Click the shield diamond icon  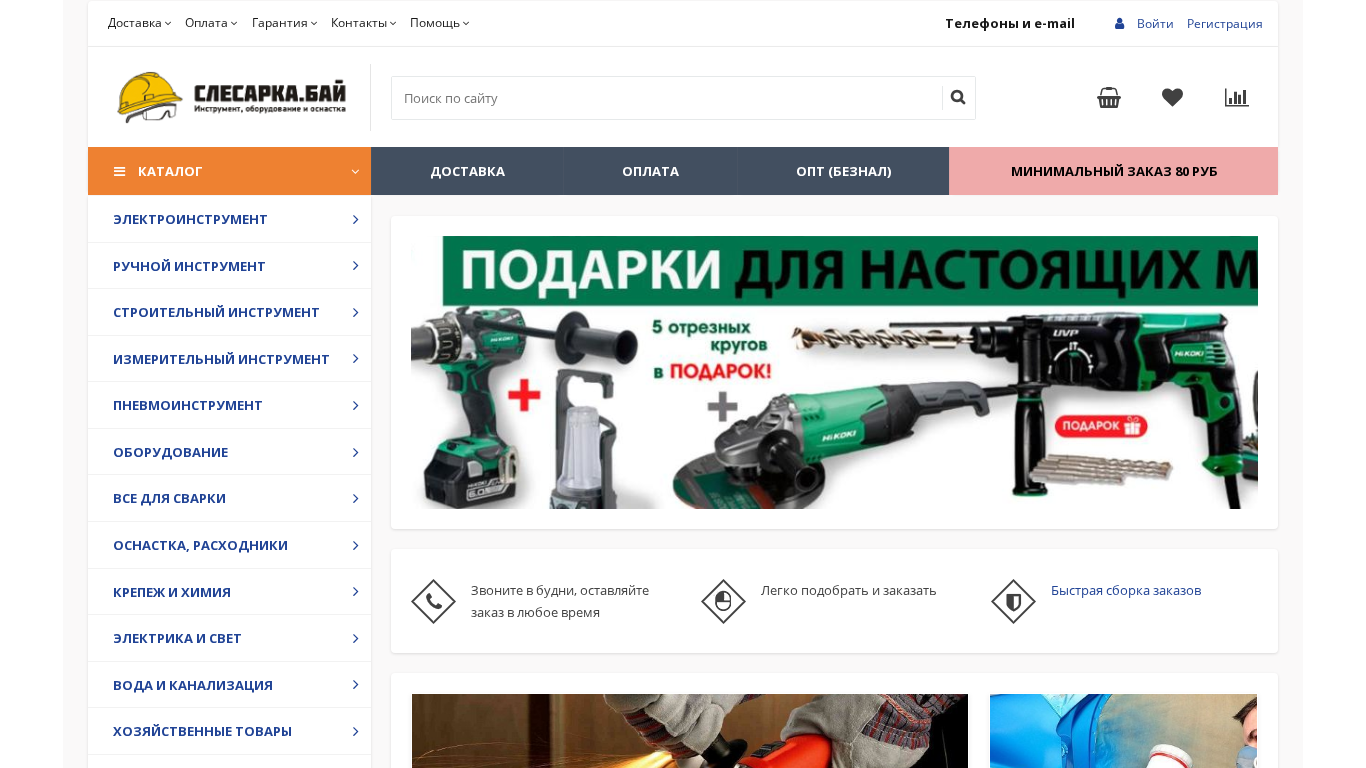pyautogui.click(x=1013, y=601)
